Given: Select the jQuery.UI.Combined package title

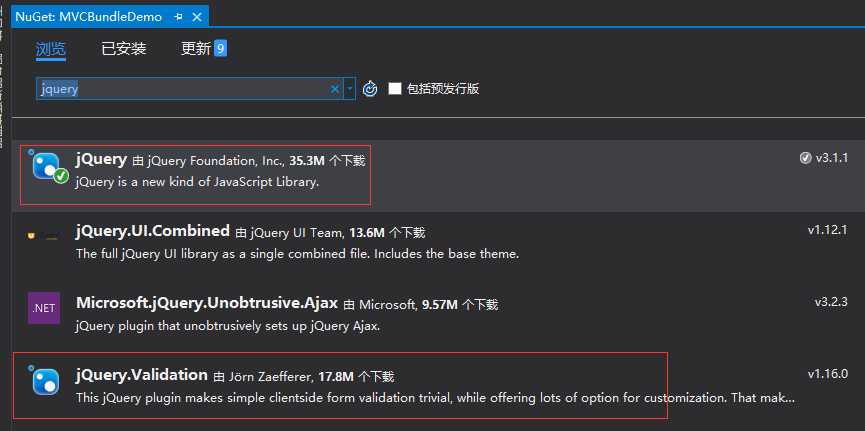Looking at the screenshot, I should click(x=153, y=230).
